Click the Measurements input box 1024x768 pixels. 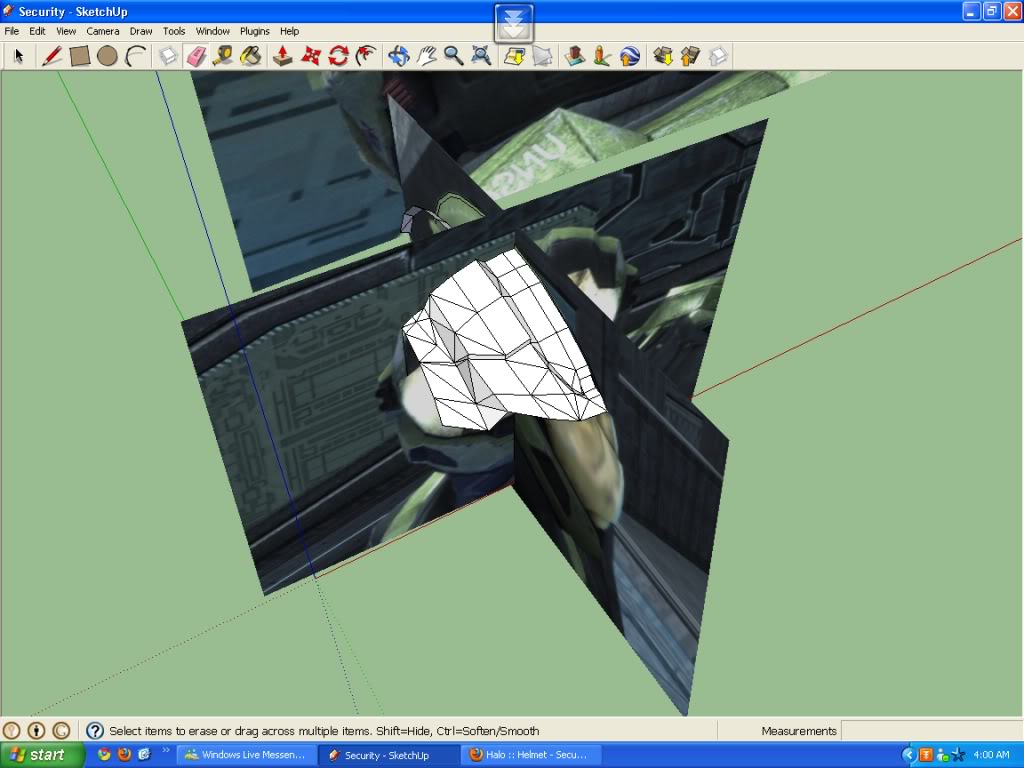pos(931,730)
